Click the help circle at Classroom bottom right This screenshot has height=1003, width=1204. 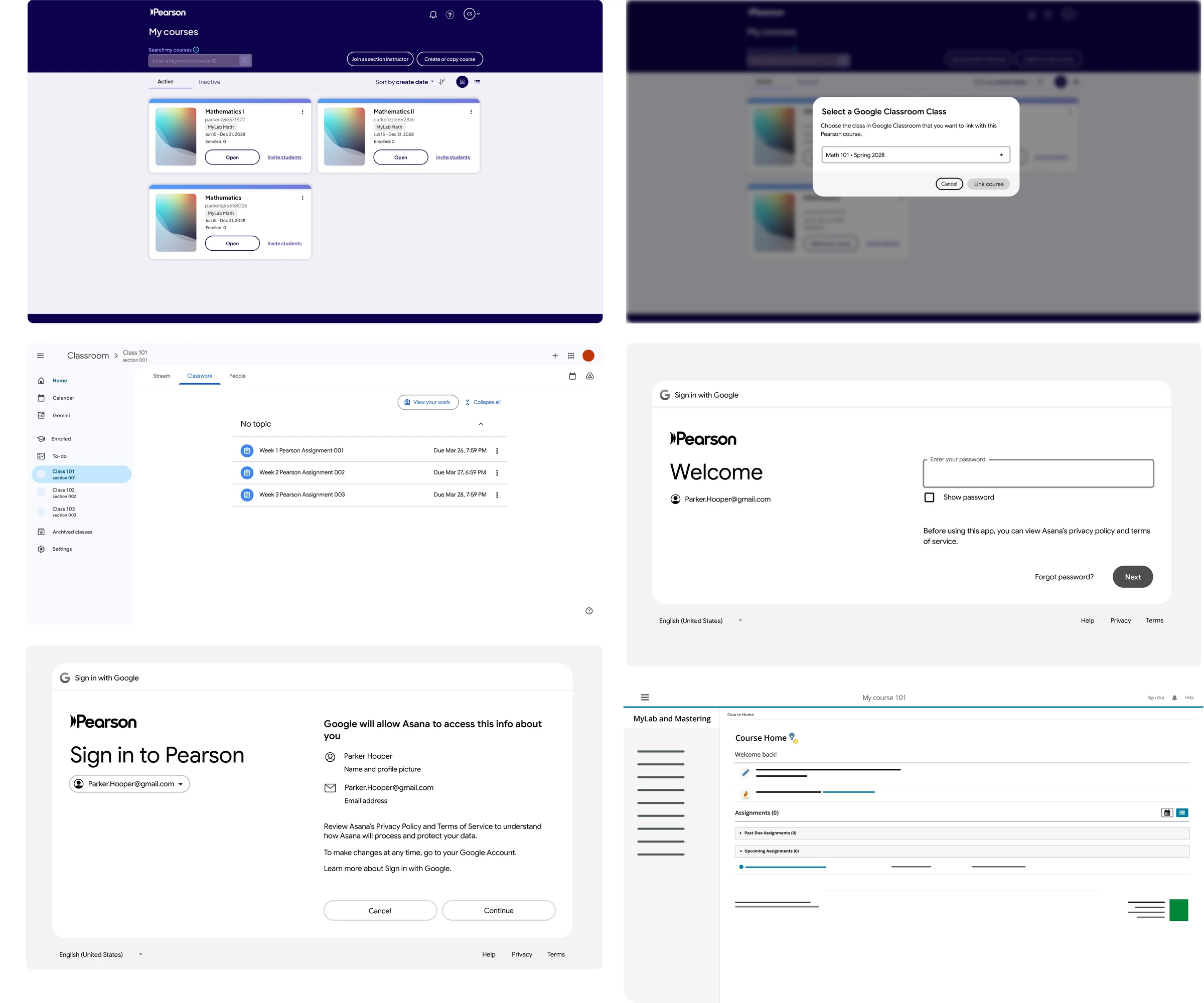click(589, 611)
